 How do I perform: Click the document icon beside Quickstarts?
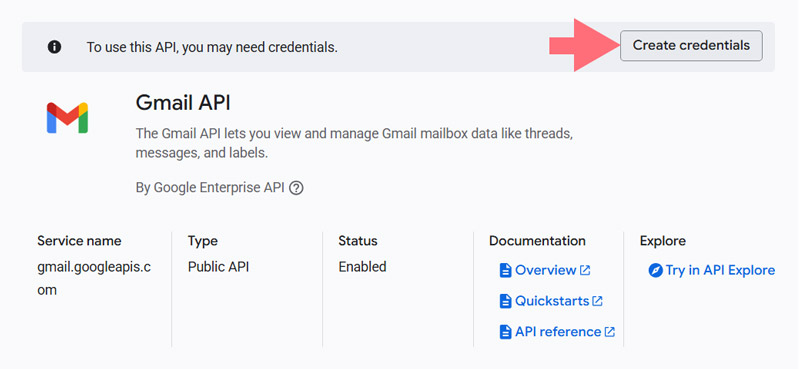pyautogui.click(x=505, y=301)
